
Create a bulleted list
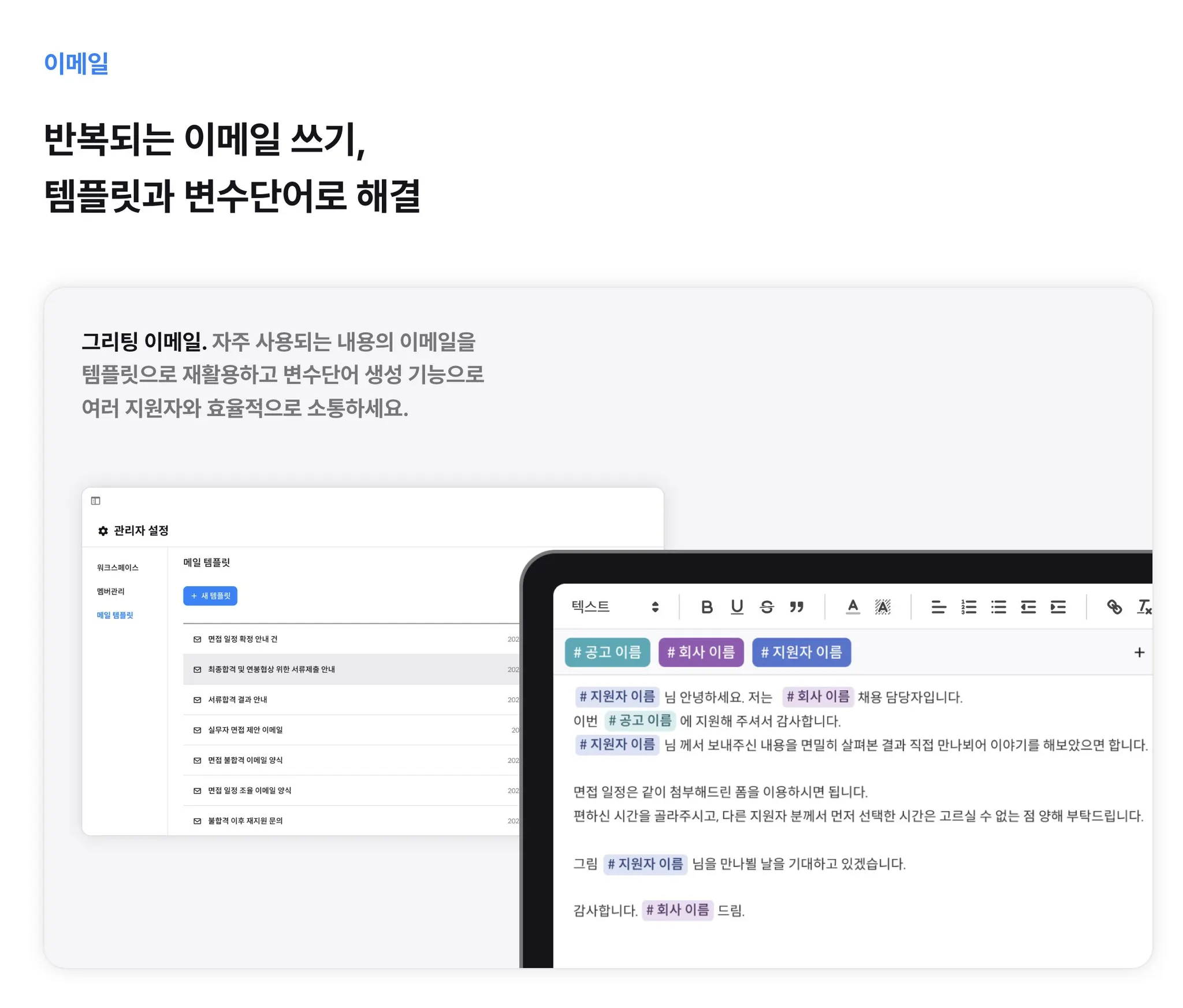[x=998, y=607]
